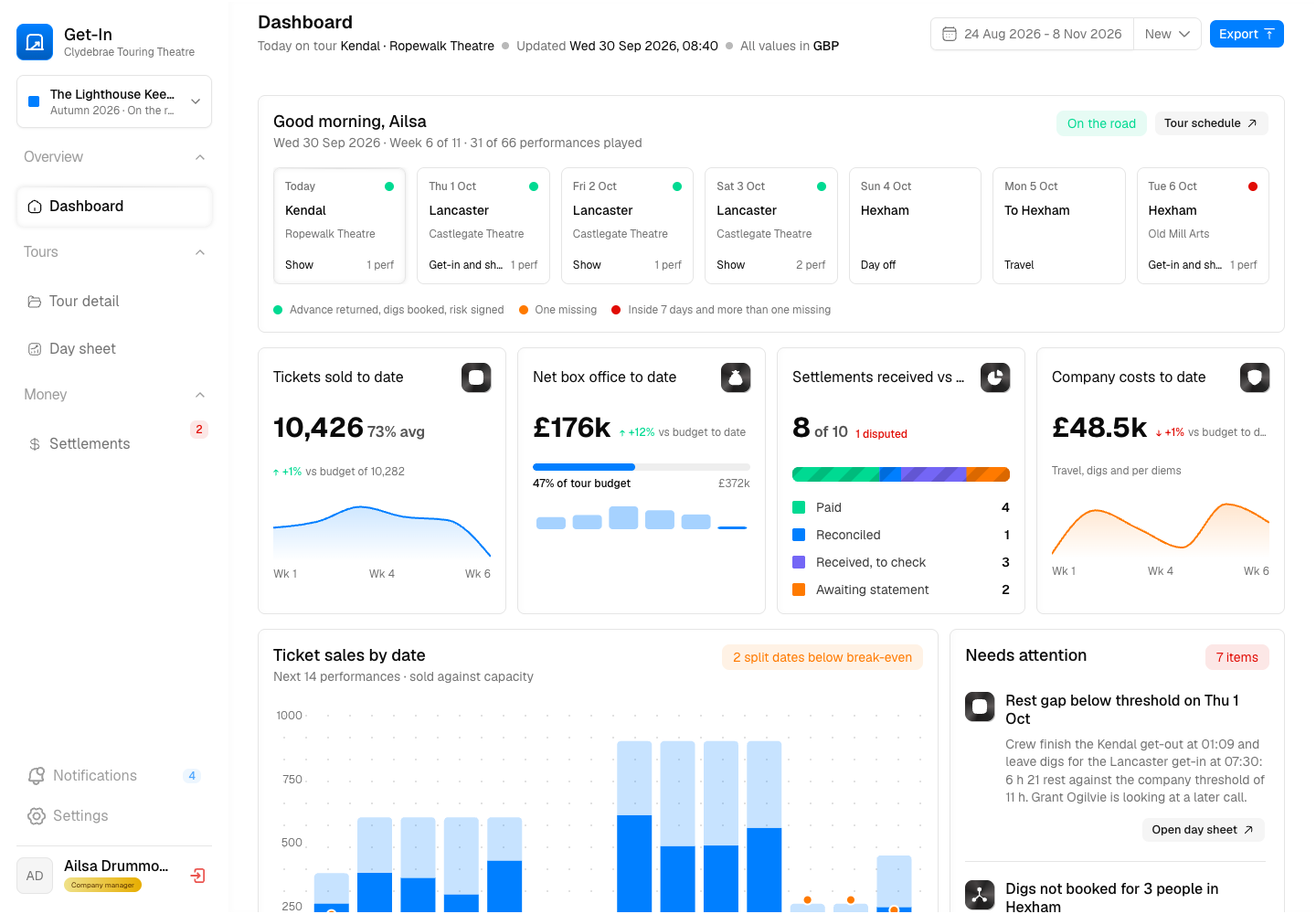The width and height of the screenshot is (1316, 914).
Task: Collapse the Money section
Action: click(x=200, y=395)
